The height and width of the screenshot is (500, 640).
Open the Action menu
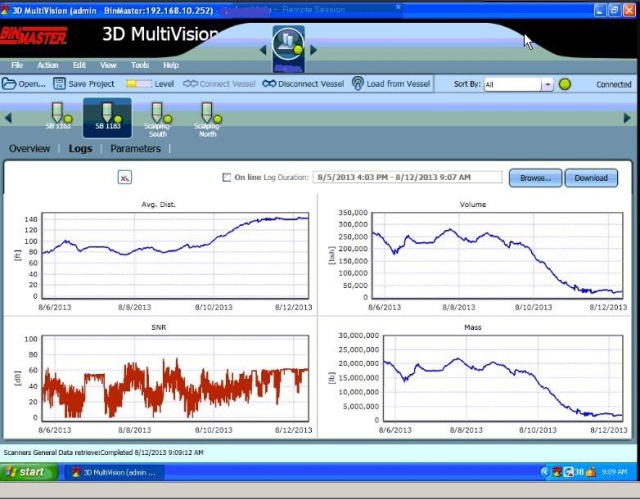[x=48, y=65]
